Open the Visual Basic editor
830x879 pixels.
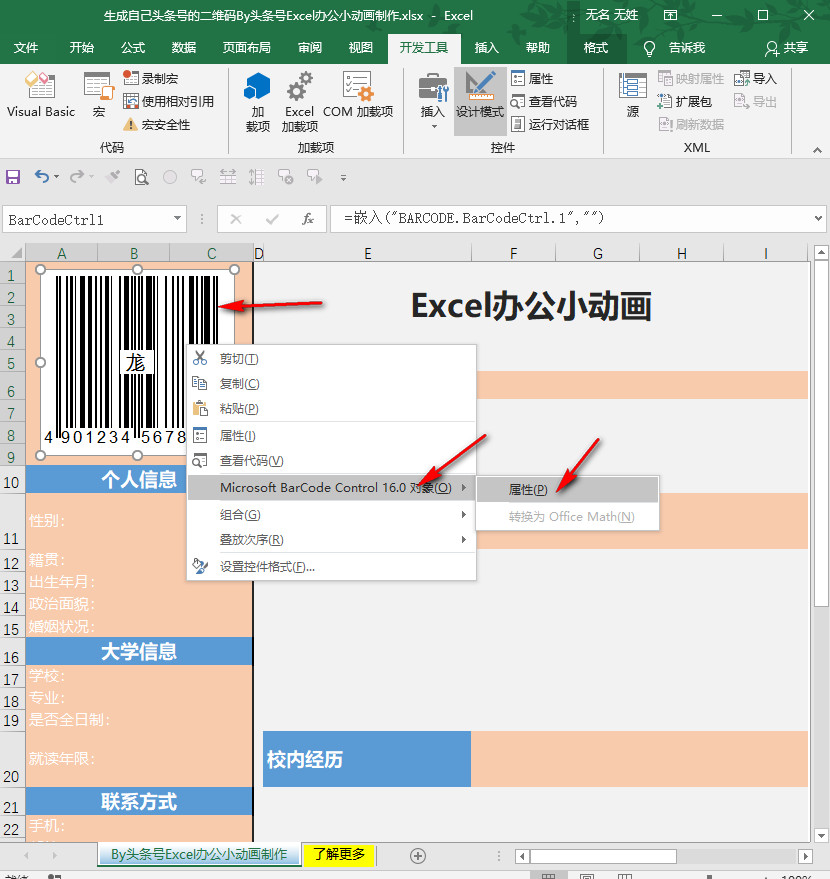pos(40,95)
